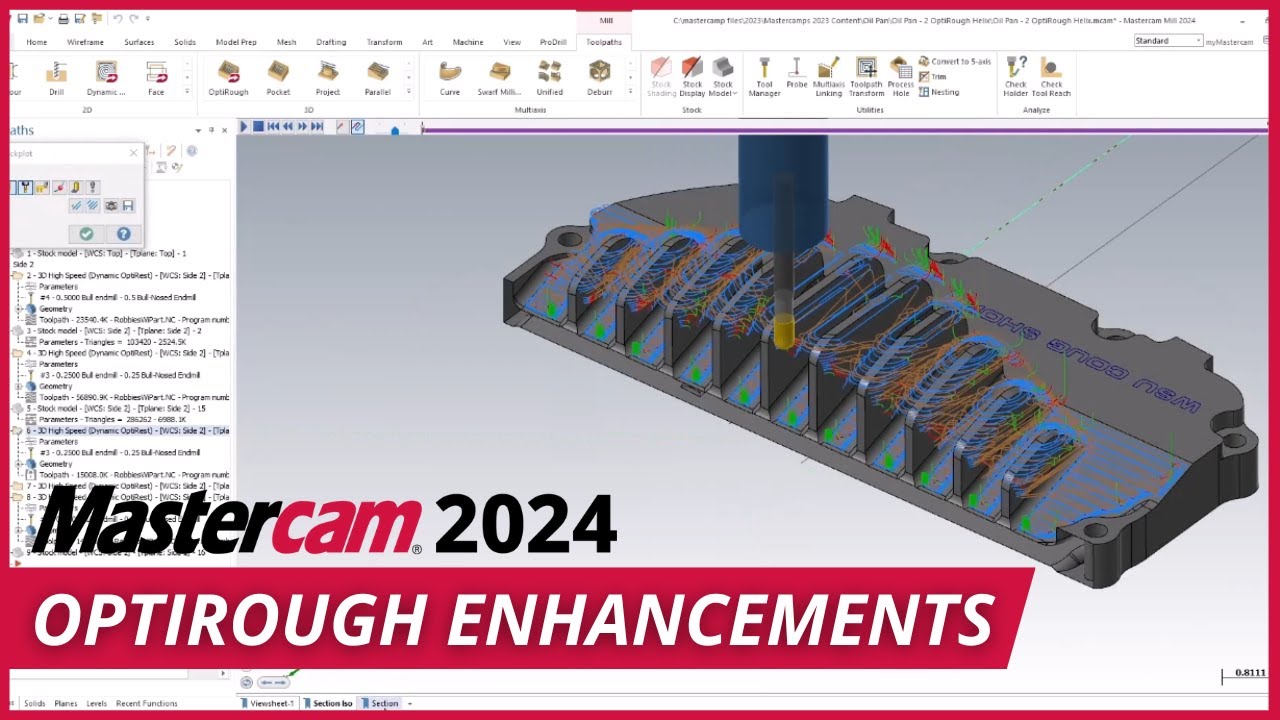Toggle Stock Display
Image resolution: width=1280 pixels, height=720 pixels.
point(692,77)
